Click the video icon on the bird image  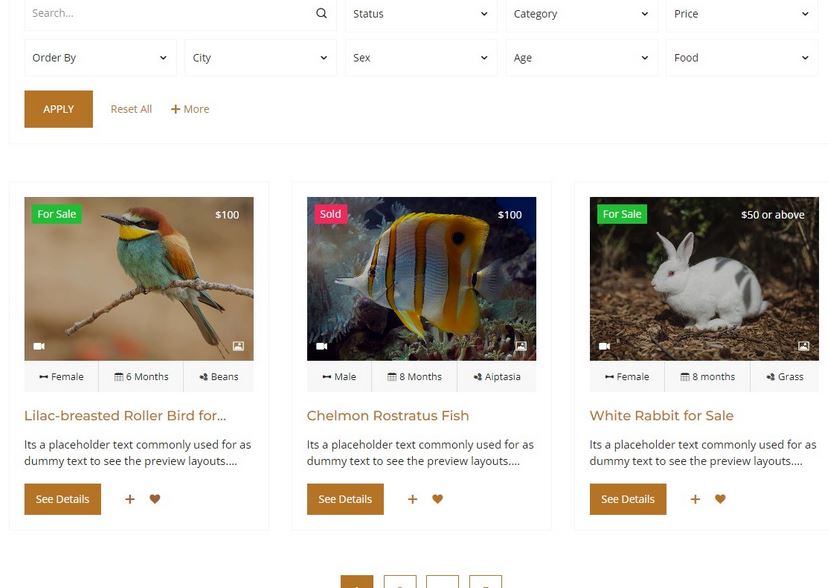[x=39, y=346]
